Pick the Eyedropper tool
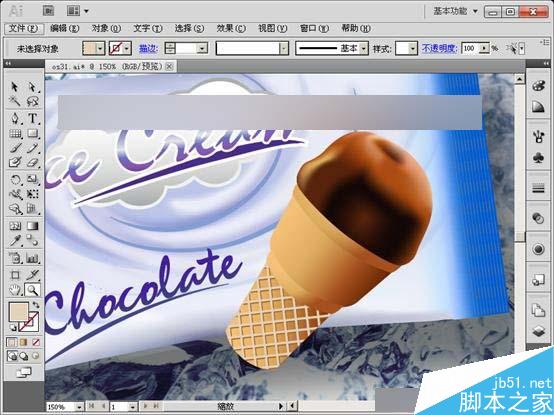This screenshot has width=554, height=415. (x=15, y=241)
